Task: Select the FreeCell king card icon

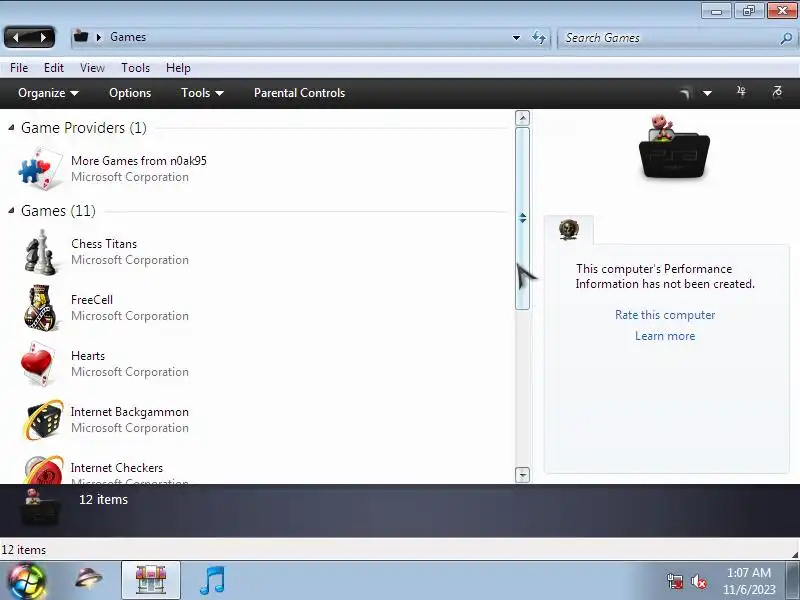Action: 40,308
